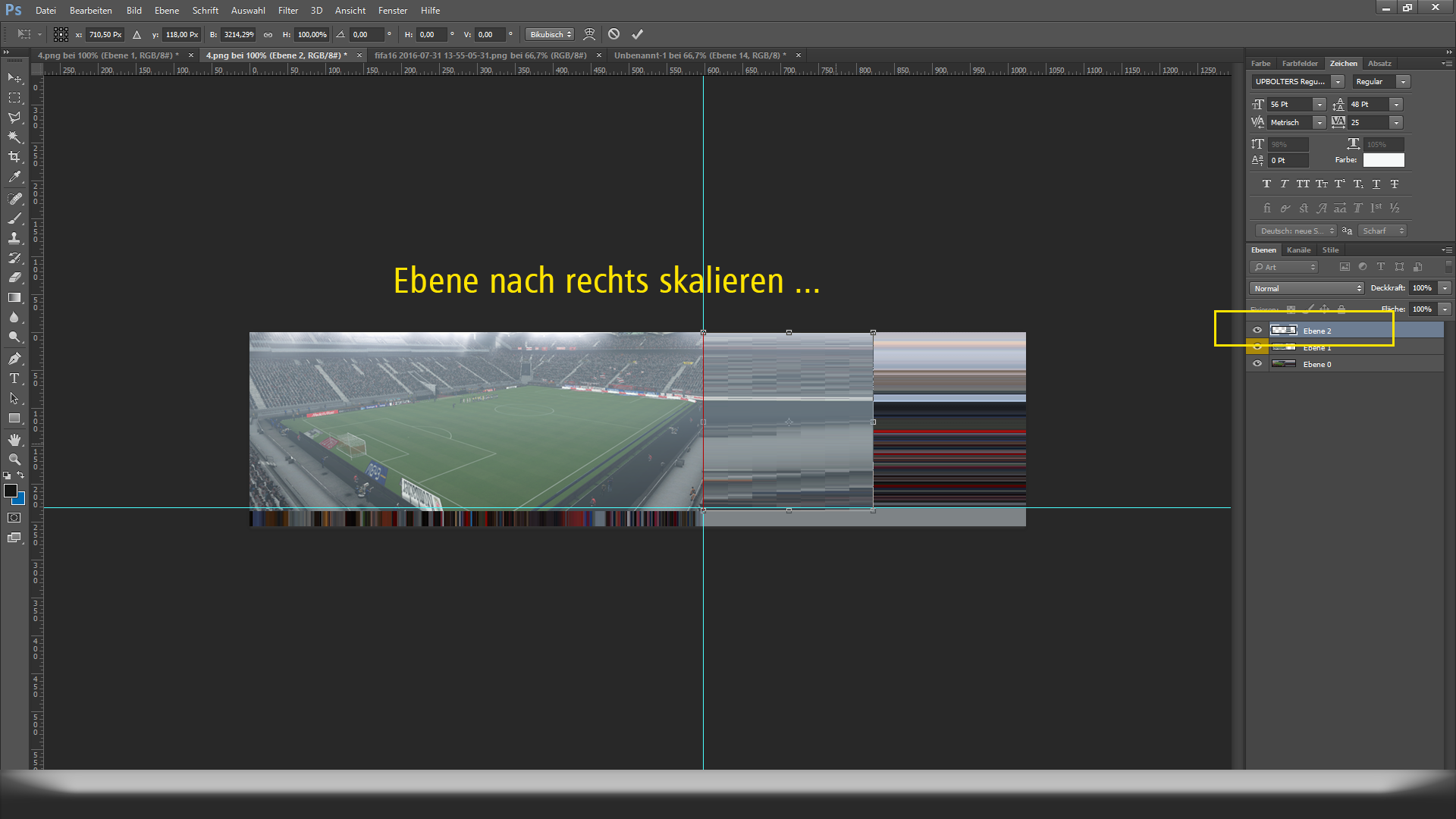Screen dimensions: 1456x819
Task: Switch to the Absatz tab
Action: point(1379,63)
